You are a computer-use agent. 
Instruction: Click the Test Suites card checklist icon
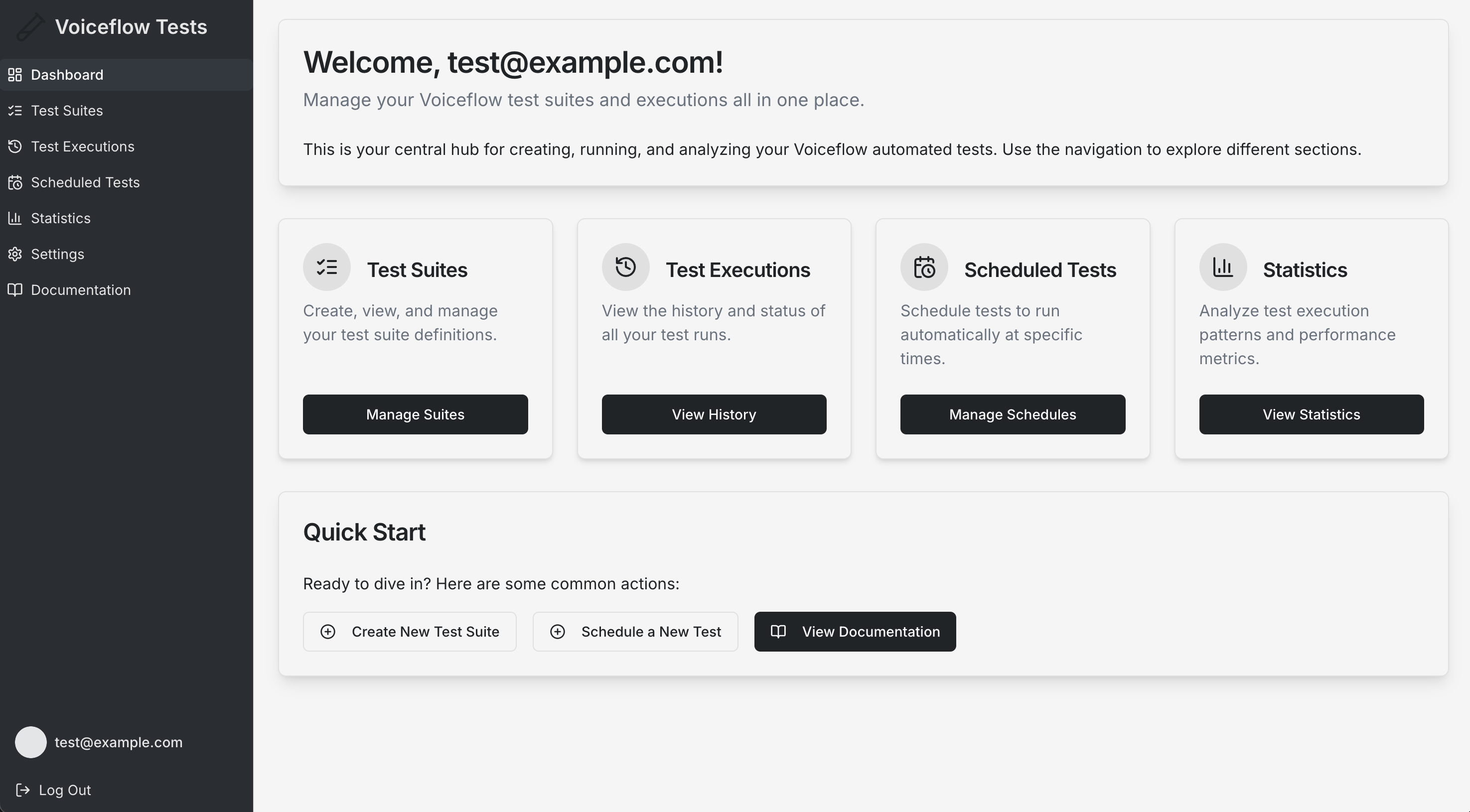point(327,267)
